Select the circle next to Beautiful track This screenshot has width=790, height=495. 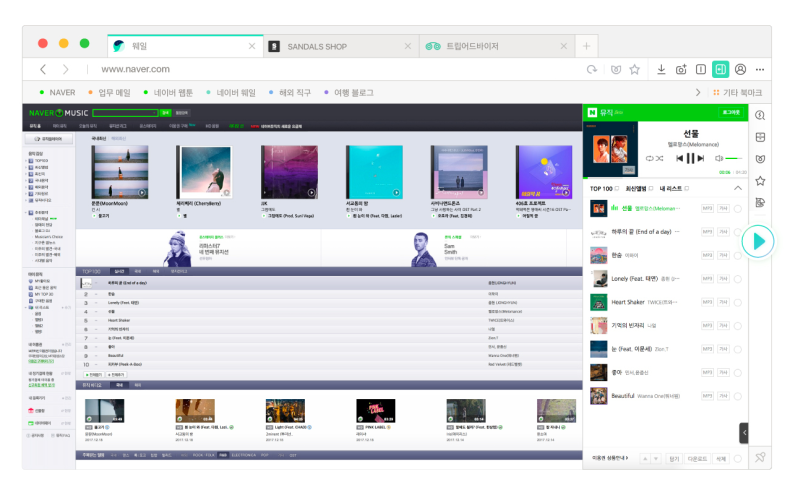pos(738,396)
